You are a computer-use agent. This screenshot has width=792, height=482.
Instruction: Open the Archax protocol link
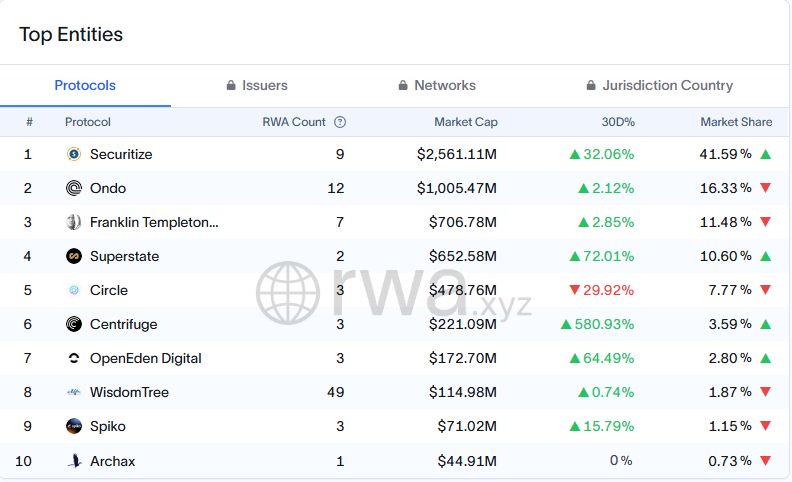click(113, 461)
